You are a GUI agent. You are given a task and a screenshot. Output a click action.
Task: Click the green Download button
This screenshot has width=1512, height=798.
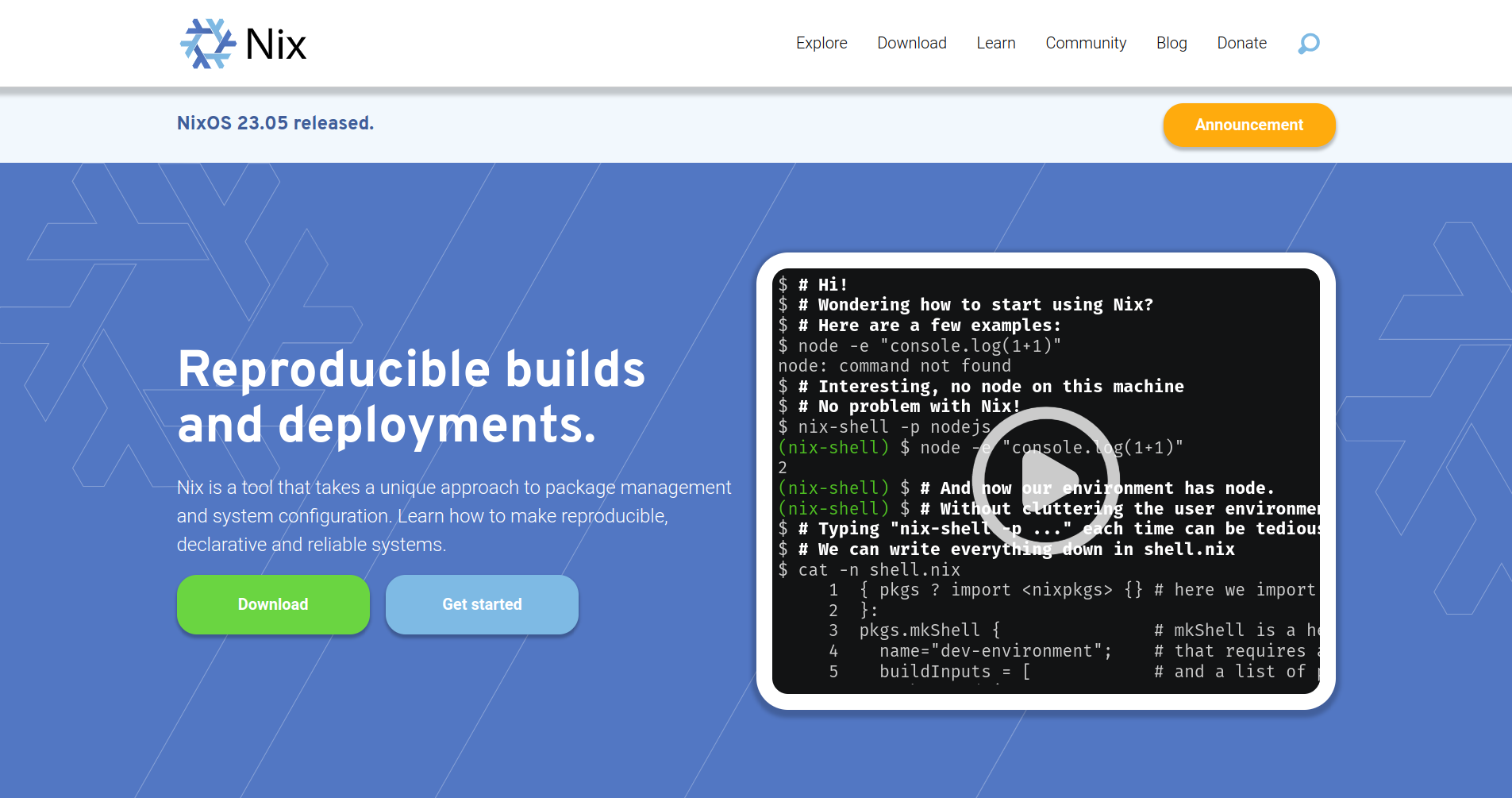[x=273, y=604]
